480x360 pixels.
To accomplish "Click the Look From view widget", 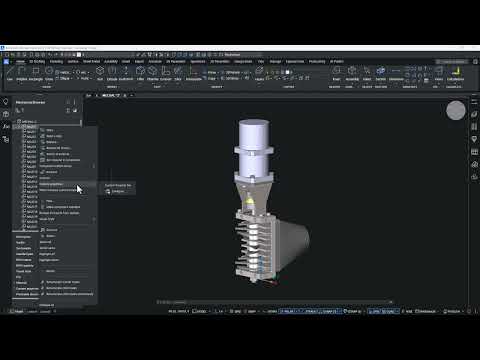I will 456,110.
